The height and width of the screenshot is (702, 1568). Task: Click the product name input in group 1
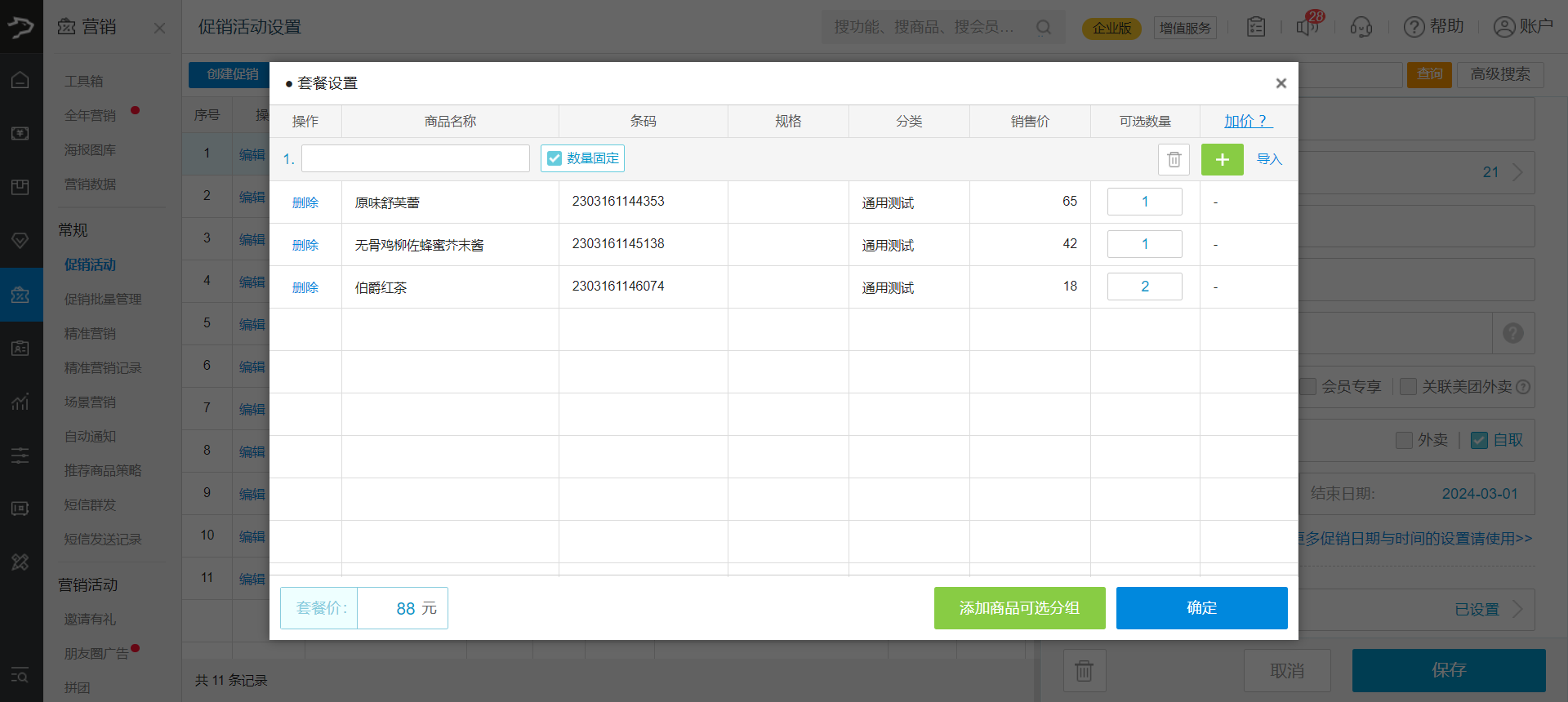(416, 158)
